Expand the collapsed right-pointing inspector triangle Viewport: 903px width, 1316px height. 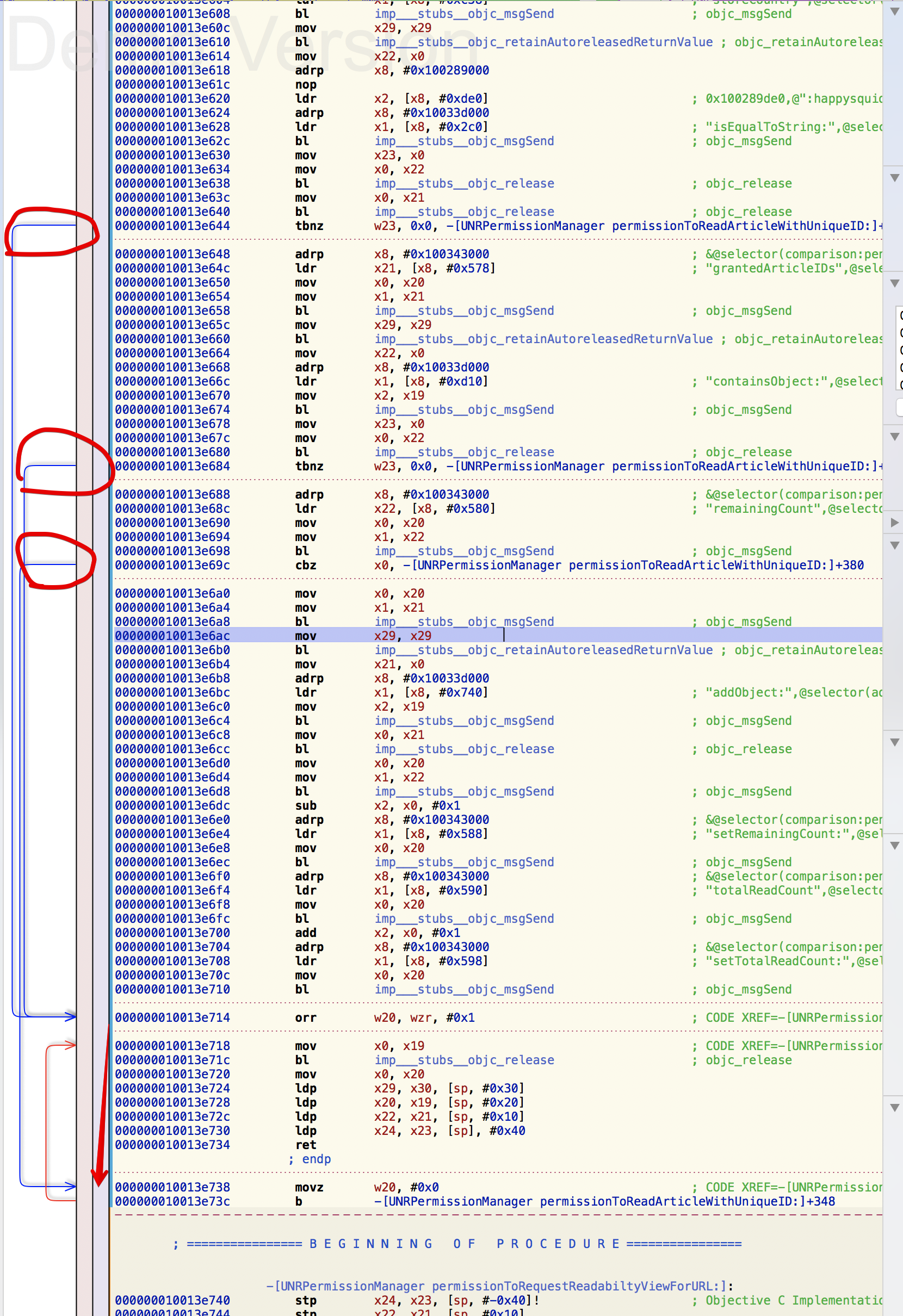pos(894,522)
